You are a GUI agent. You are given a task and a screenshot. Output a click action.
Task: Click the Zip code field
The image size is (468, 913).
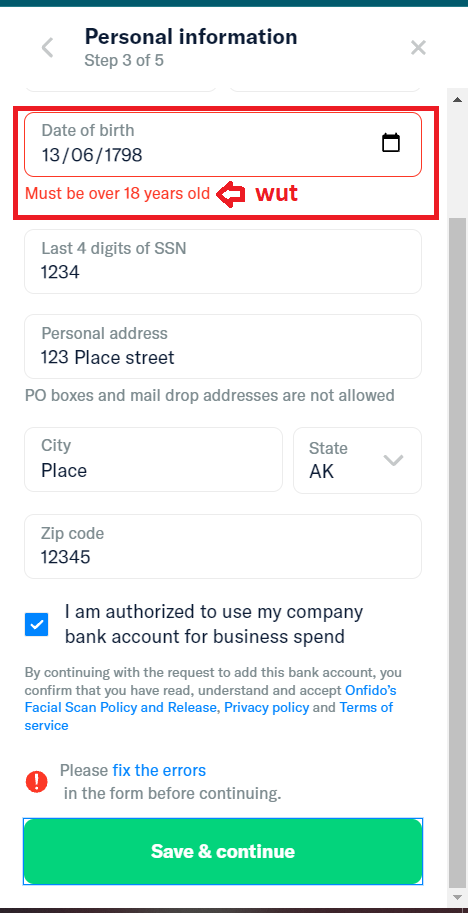coord(223,546)
